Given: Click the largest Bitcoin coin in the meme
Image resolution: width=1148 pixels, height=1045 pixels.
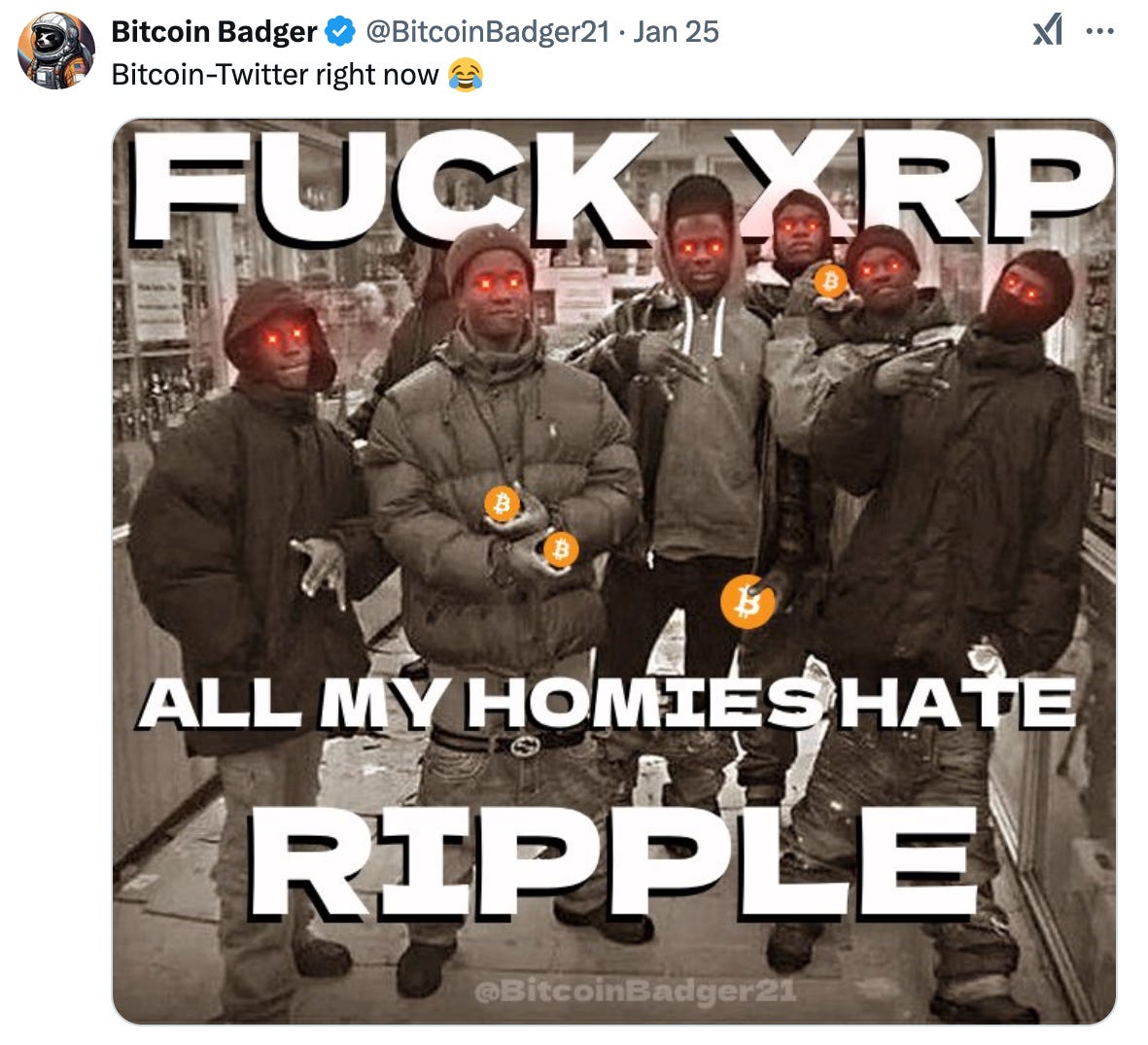Looking at the screenshot, I should (747, 602).
